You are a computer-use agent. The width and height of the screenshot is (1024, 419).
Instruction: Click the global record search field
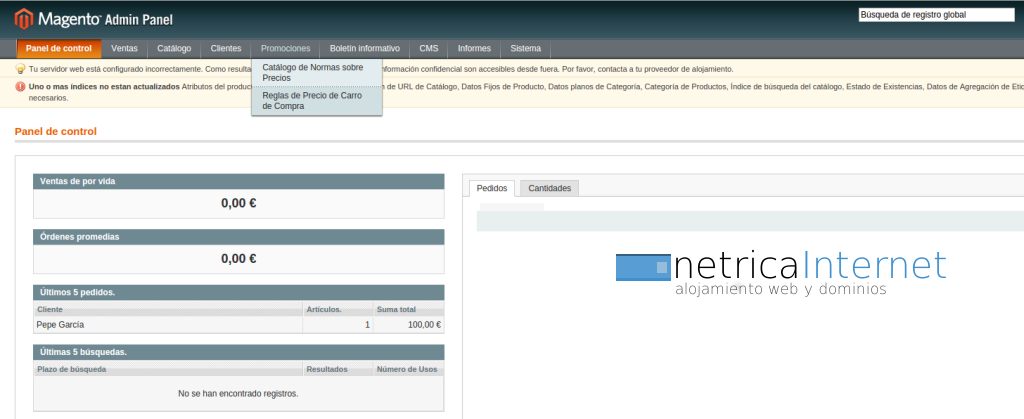point(936,15)
